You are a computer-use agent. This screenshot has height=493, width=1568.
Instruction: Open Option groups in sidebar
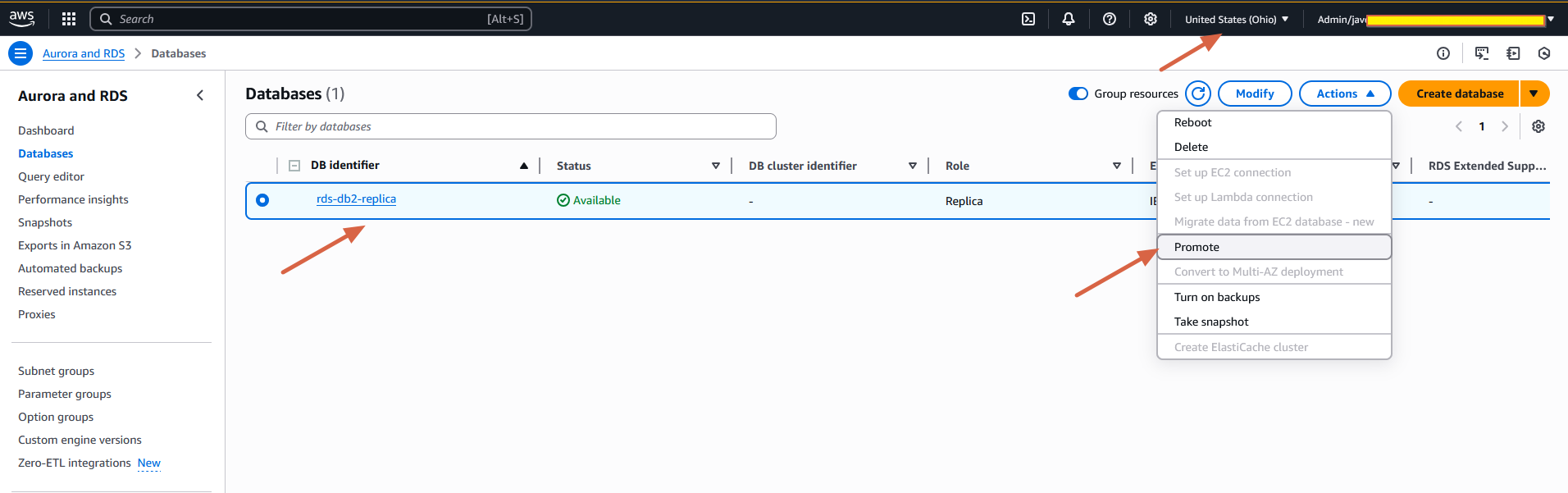[x=56, y=417]
